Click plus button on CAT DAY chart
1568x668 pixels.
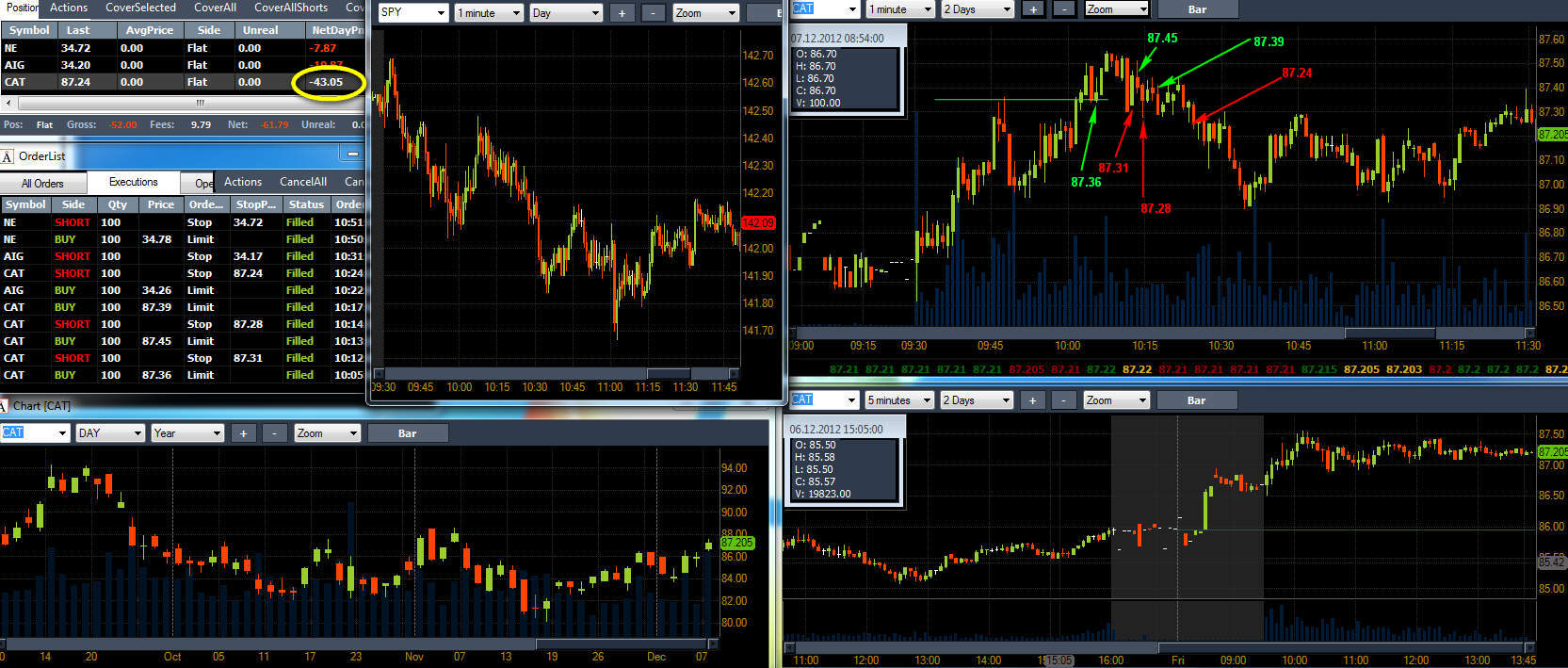(243, 433)
